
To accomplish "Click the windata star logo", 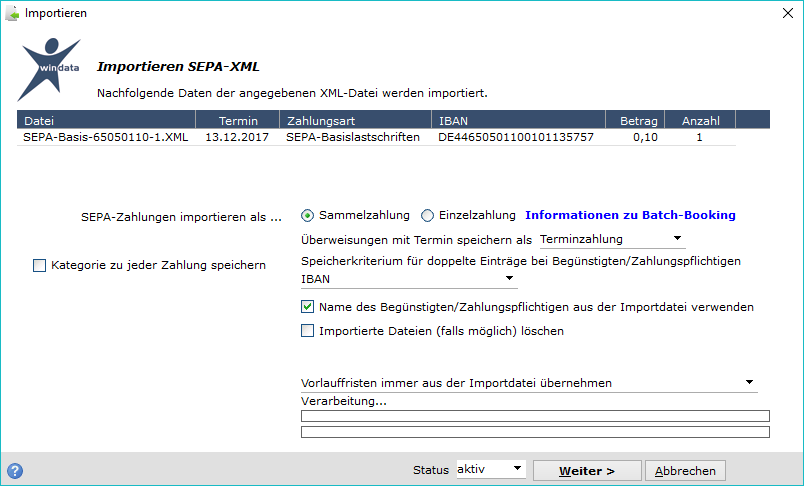I will click(49, 69).
